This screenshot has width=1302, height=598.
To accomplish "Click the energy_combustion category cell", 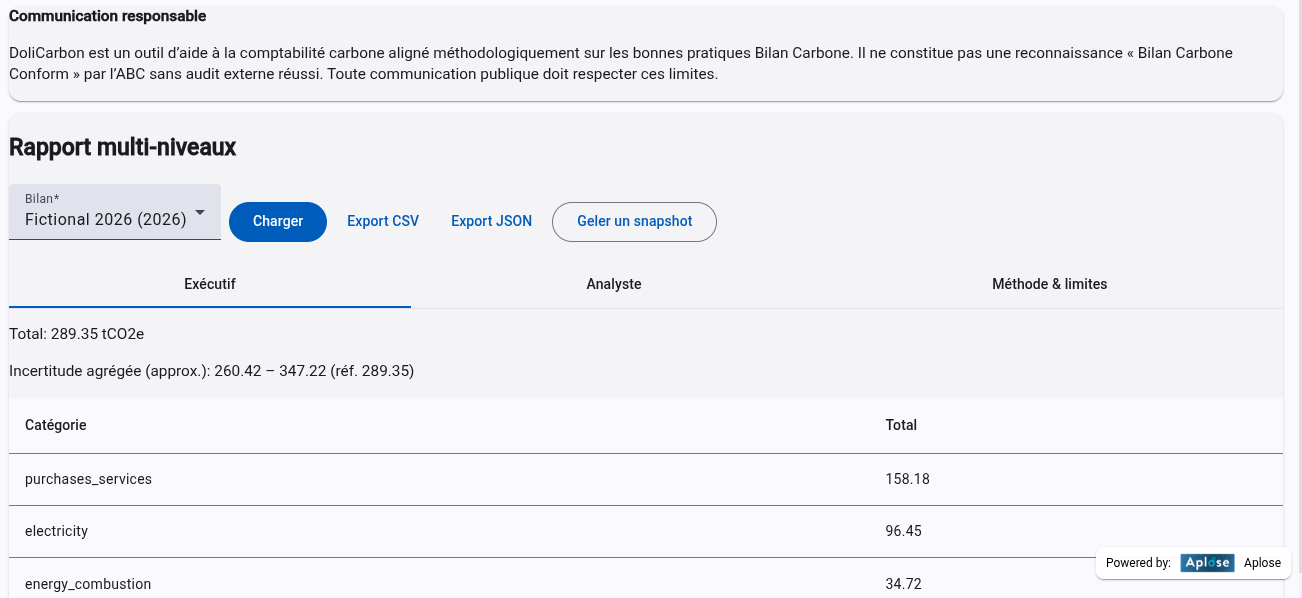I will point(88,584).
